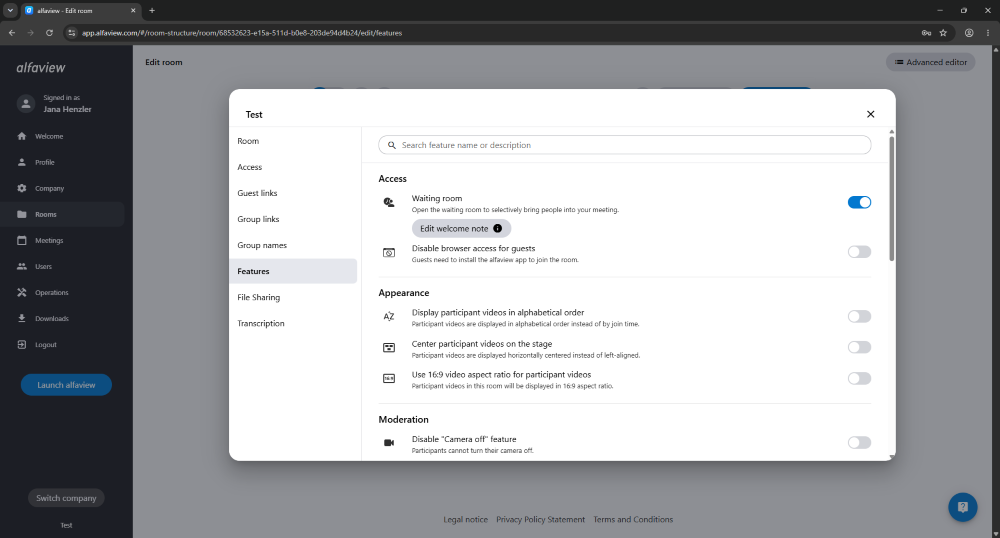Open the Privacy Policy Statement link
1000x538 pixels.
(x=540, y=520)
